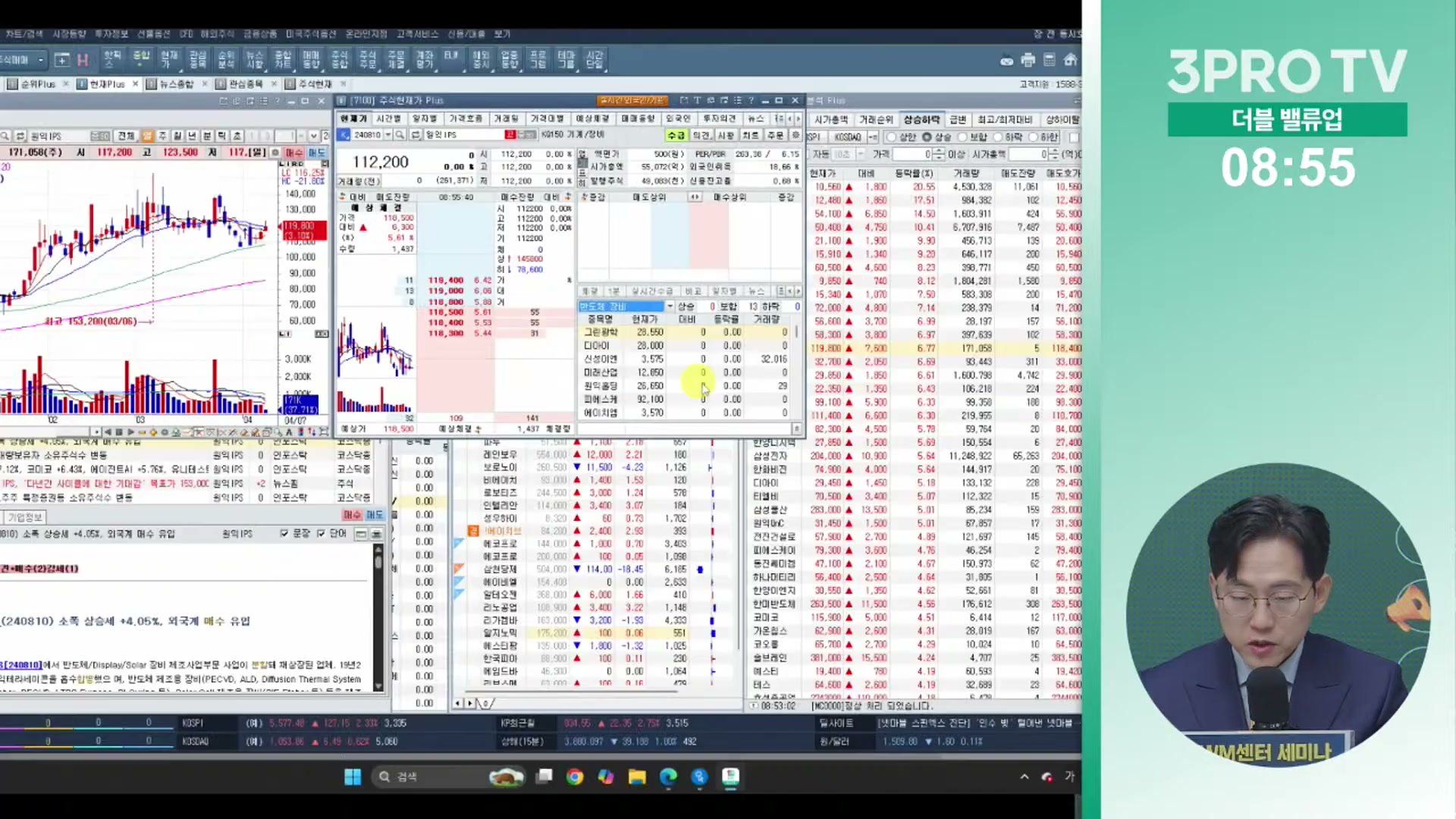Switch to the 뉴스종합 screen tab
This screenshot has width=1456, height=819.
176,84
